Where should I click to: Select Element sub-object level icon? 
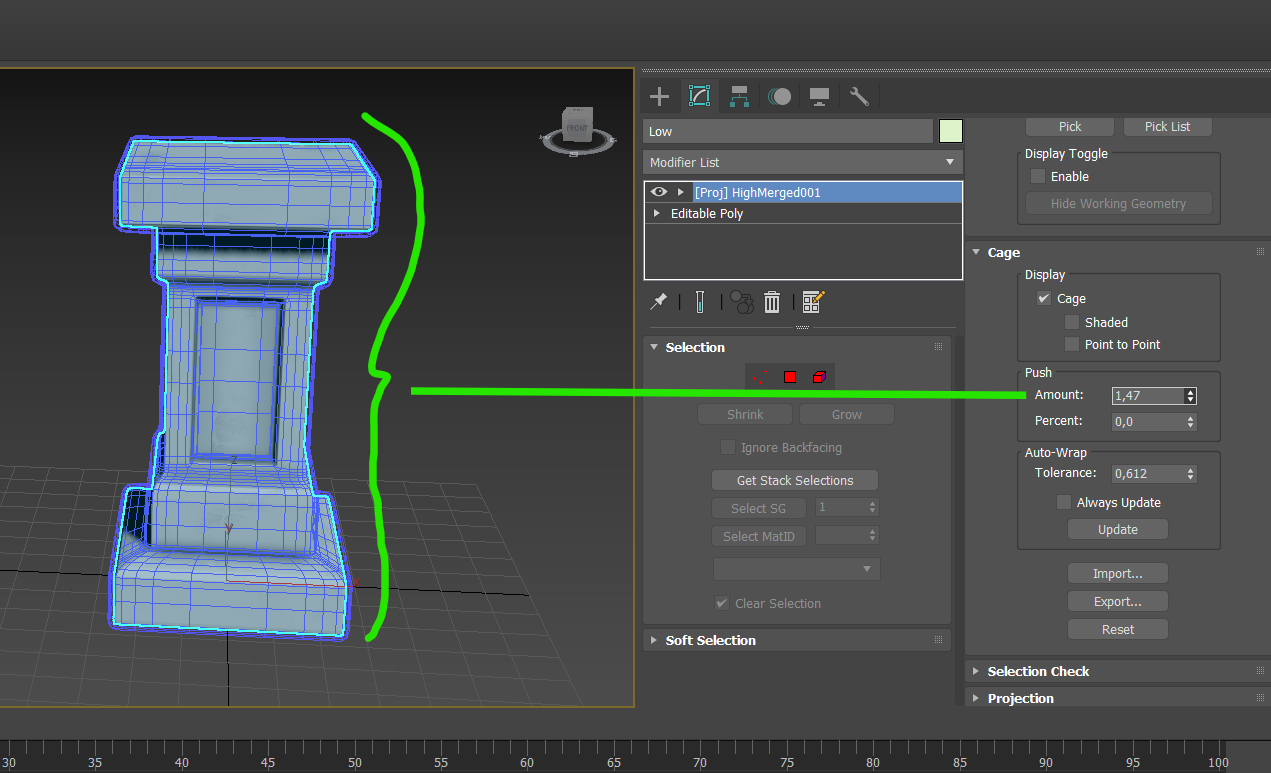(819, 377)
